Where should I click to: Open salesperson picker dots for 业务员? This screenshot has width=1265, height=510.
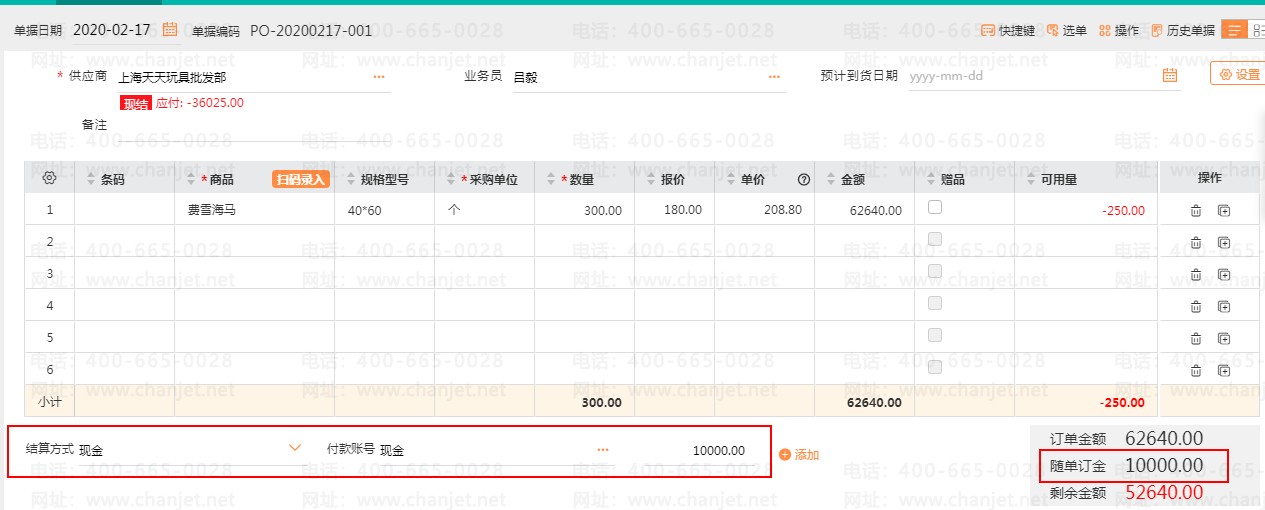coord(774,76)
